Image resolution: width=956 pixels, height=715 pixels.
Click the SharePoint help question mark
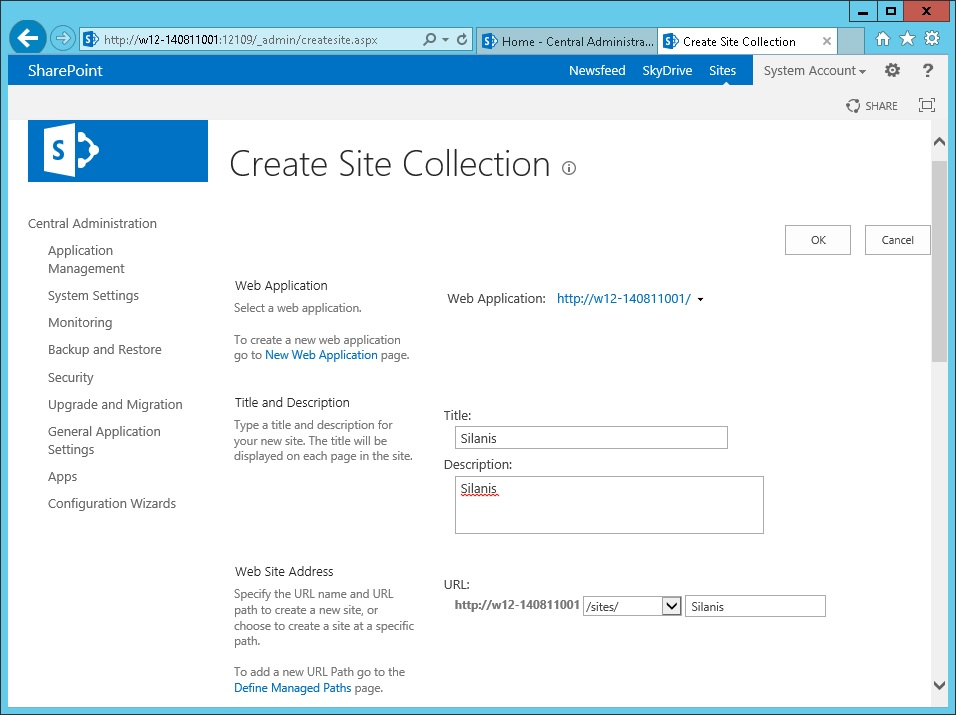(927, 70)
